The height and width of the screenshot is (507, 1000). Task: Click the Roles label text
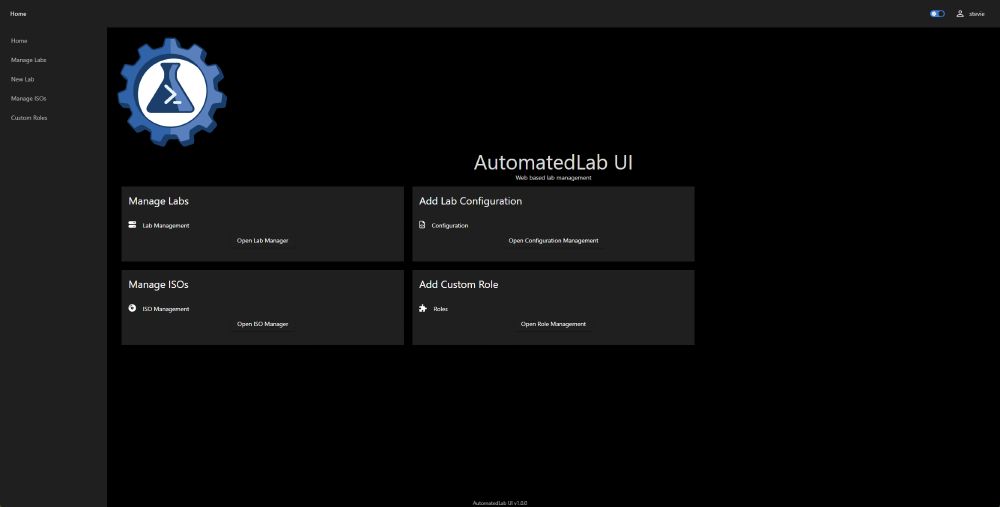click(x=441, y=309)
